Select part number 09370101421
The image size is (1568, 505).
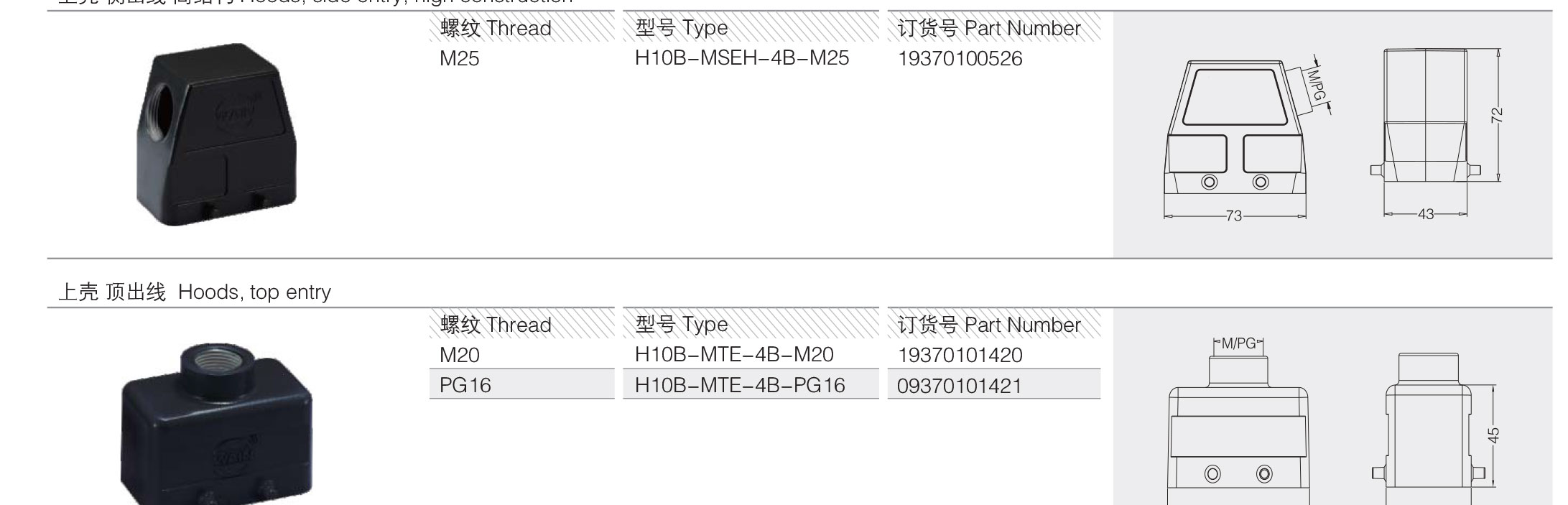pos(959,386)
